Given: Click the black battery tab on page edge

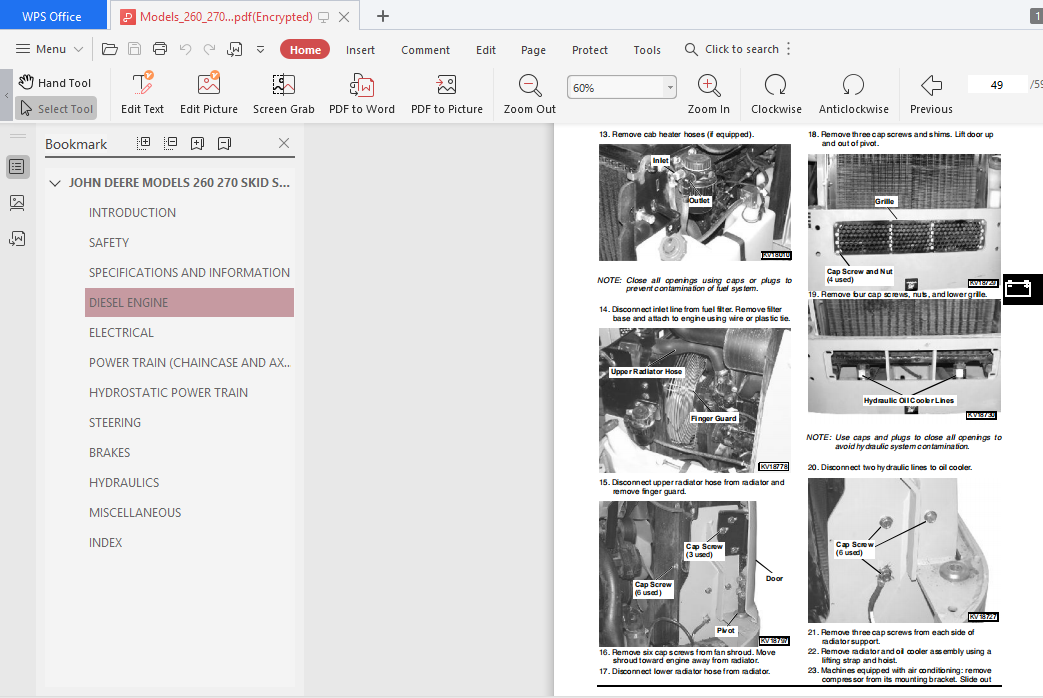Looking at the screenshot, I should (x=1022, y=288).
